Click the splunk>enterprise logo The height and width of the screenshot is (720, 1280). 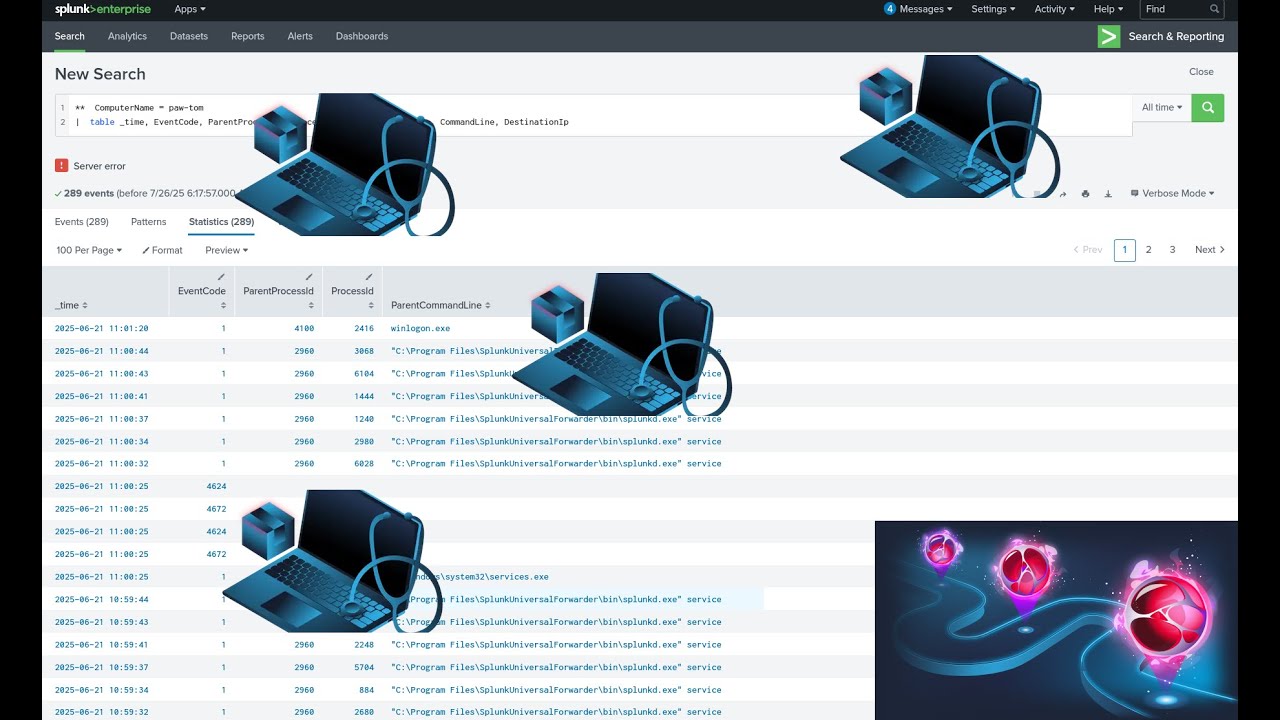coord(103,9)
